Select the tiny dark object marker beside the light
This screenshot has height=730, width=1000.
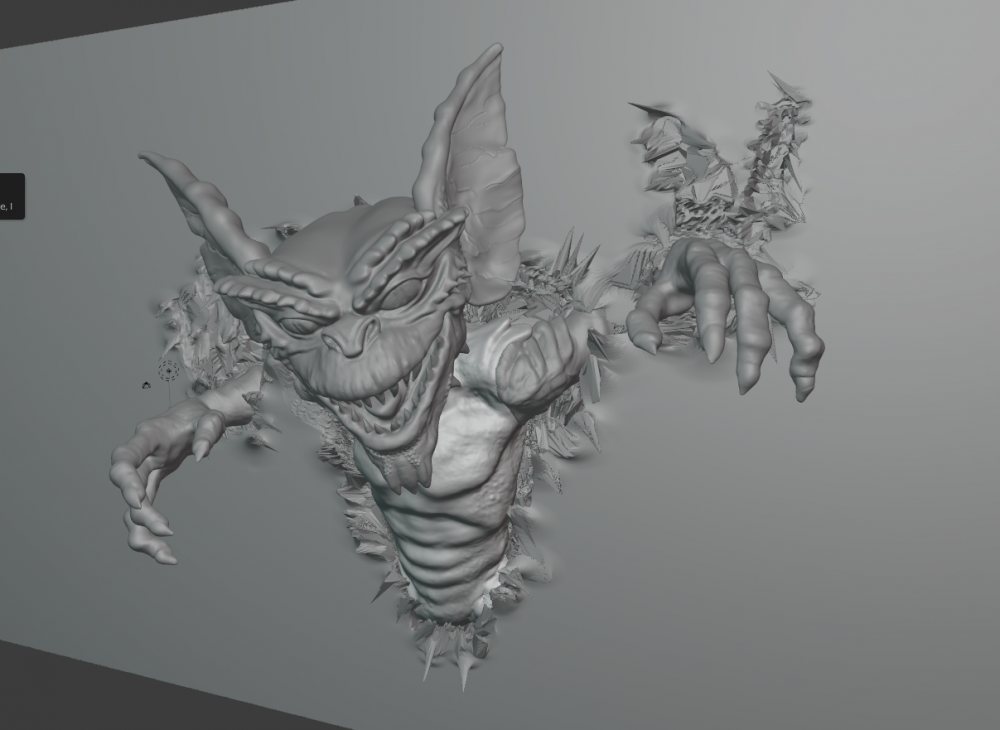(x=146, y=385)
